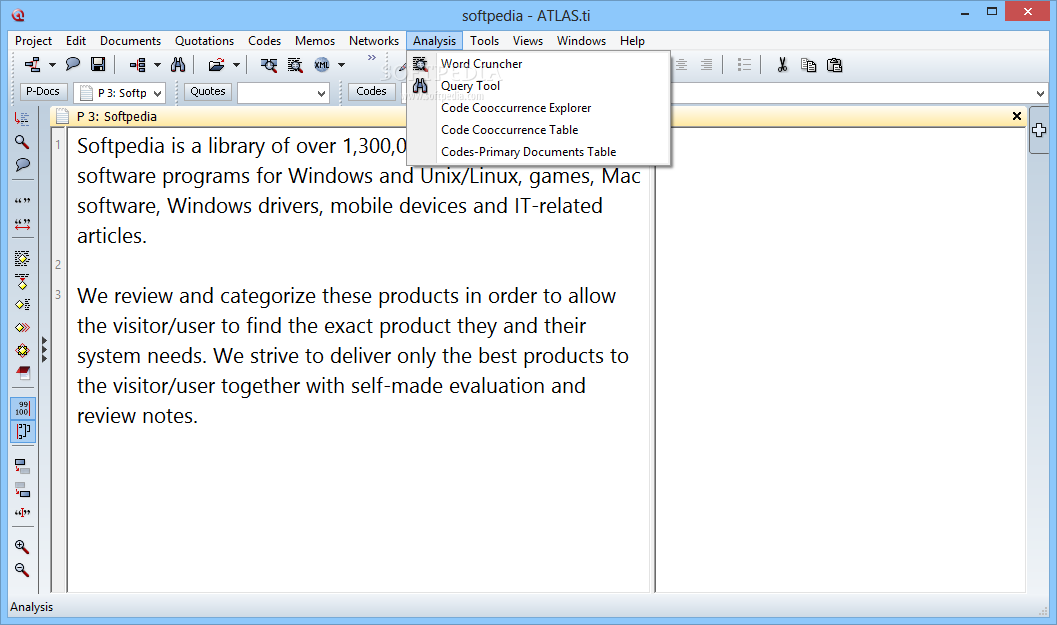Viewport: 1057px width, 625px height.
Task: Expand the network view icon dropdown arrow
Action: pyautogui.click(x=52, y=65)
